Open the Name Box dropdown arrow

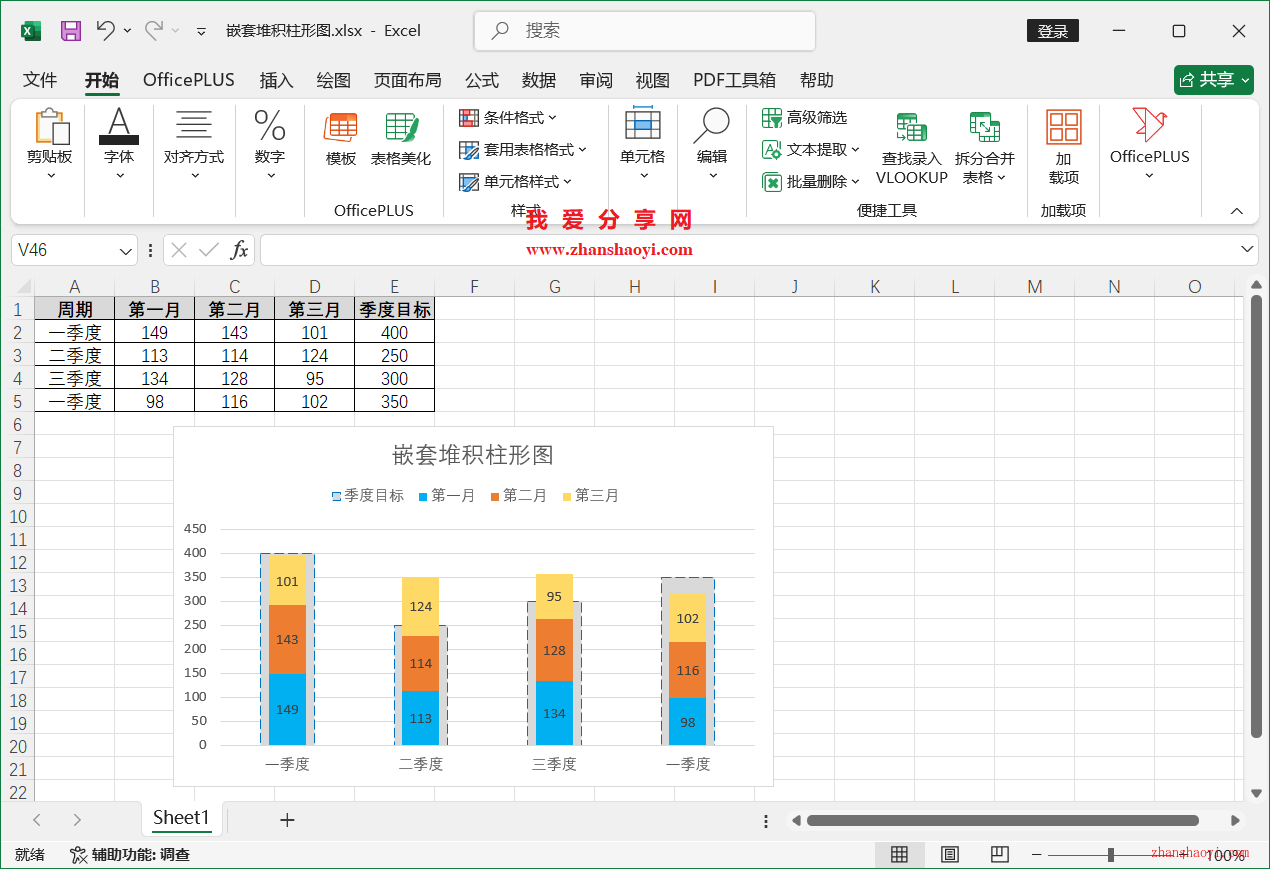(x=125, y=250)
